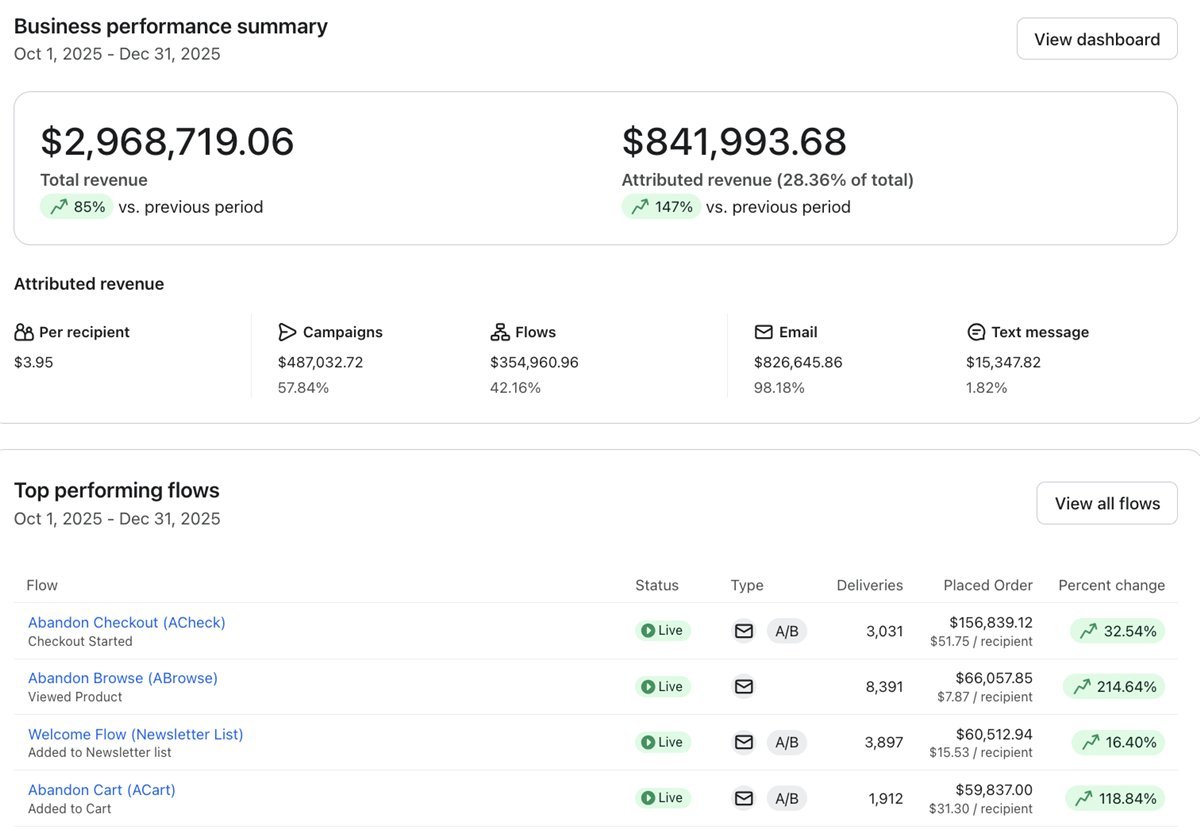The image size is (1200, 829).
Task: Click the View all flows button
Action: coord(1107,503)
